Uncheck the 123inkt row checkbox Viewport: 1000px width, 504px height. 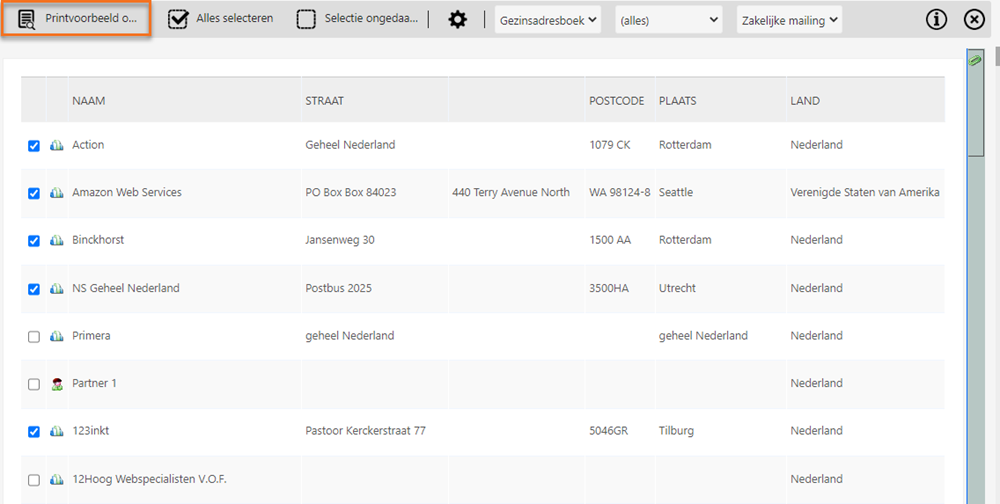coord(34,432)
